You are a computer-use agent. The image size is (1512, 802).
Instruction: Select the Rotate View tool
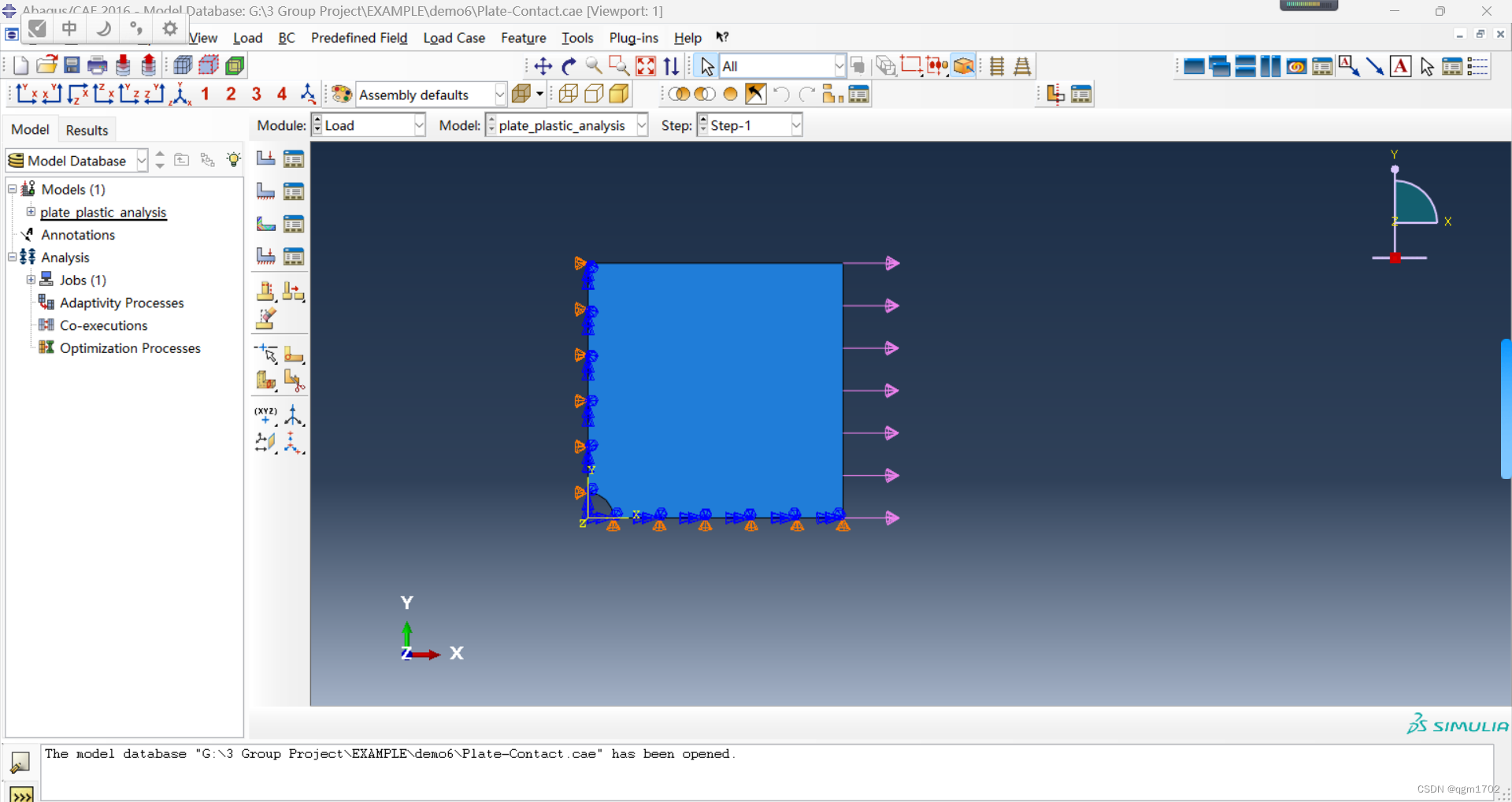point(569,66)
